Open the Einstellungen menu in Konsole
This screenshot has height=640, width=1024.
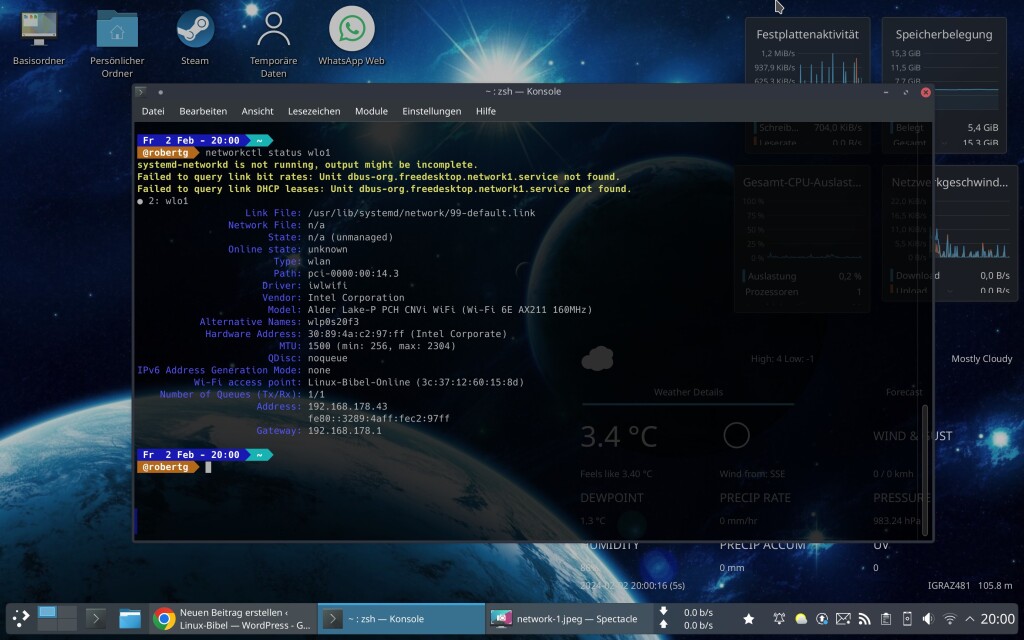click(432, 111)
